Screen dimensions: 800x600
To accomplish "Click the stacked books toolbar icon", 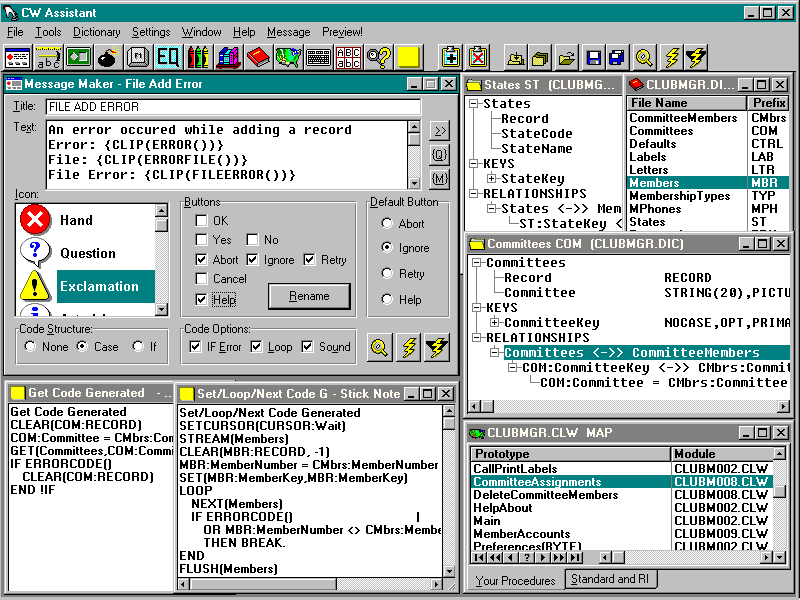I will 228,57.
